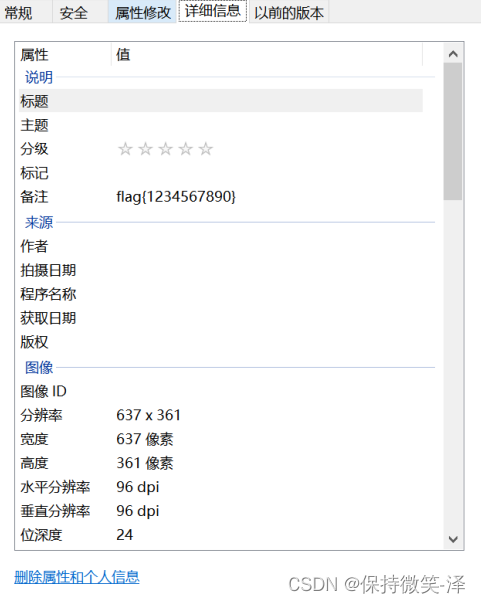Select the 标题 property row
Image resolution: width=481 pixels, height=603 pixels.
[221, 101]
